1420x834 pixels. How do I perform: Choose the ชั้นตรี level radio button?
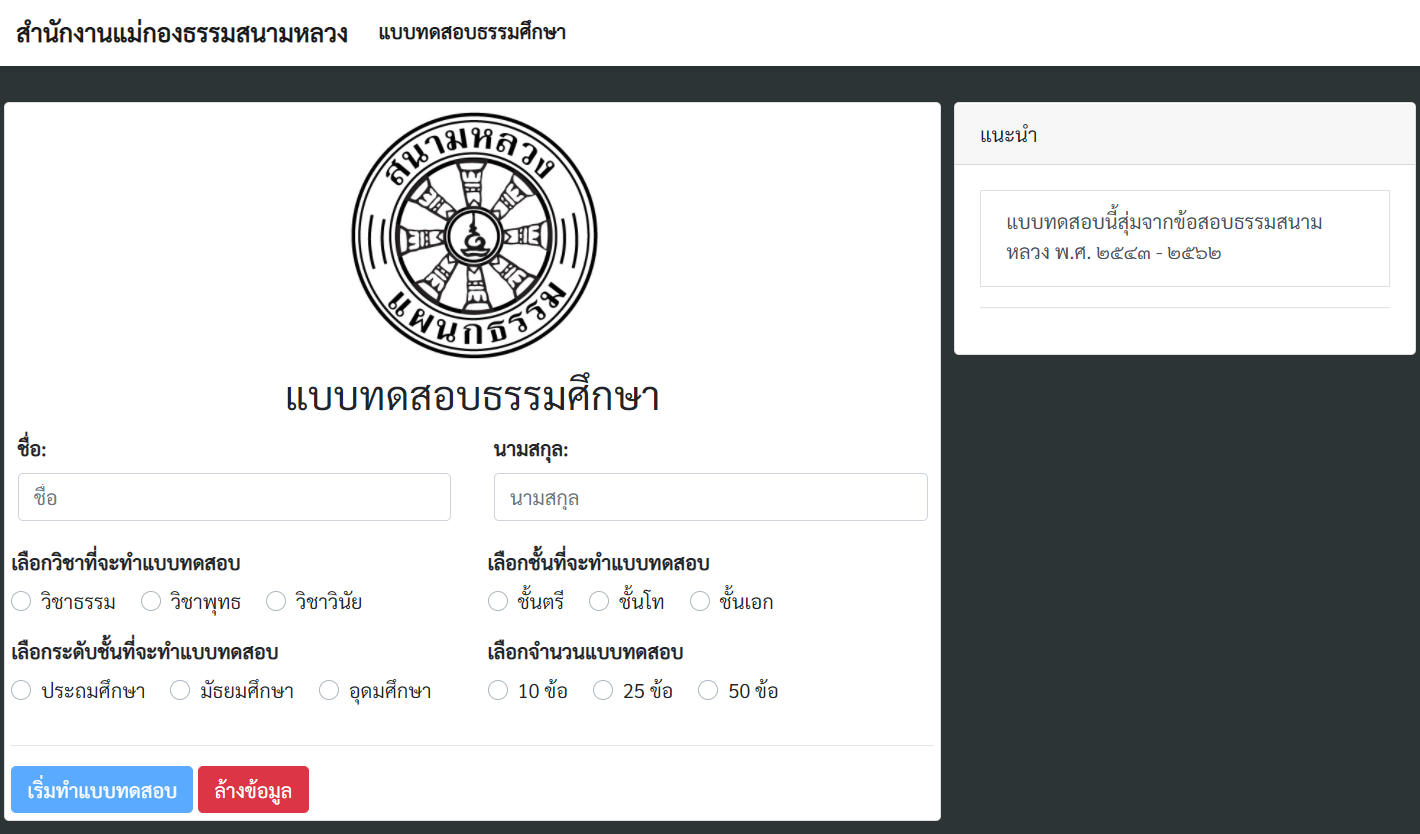click(x=498, y=601)
